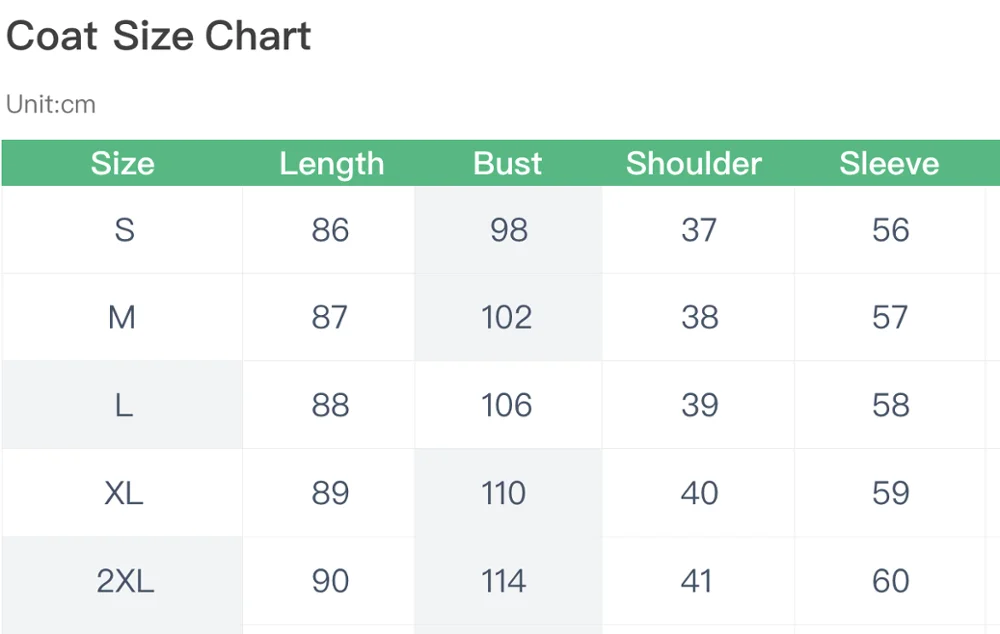Click sleeve value 57

(890, 318)
